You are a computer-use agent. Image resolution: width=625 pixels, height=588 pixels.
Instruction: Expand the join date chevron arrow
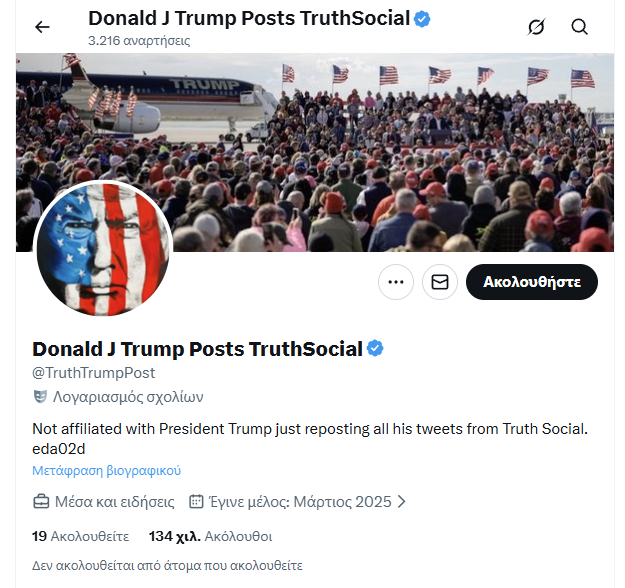401,501
